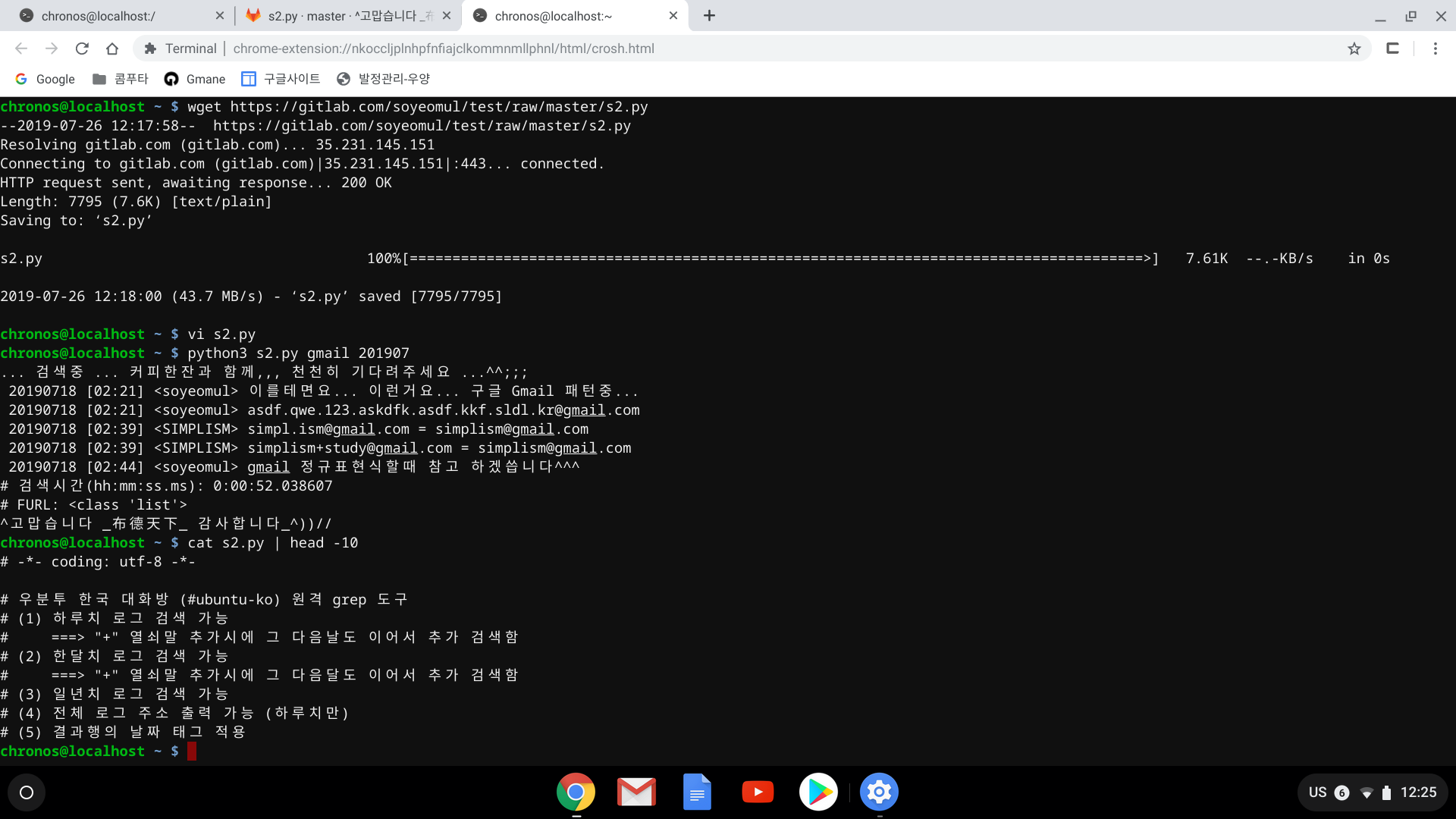The height and width of the screenshot is (819, 1456).
Task: Launch YouTube from the shelf
Action: click(x=758, y=792)
